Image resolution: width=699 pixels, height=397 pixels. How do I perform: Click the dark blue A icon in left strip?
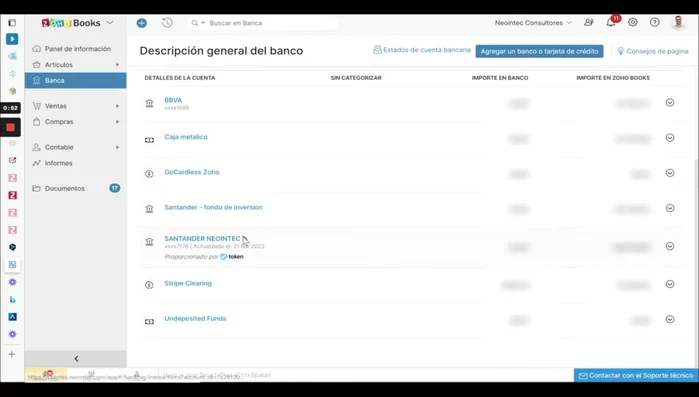(12, 317)
